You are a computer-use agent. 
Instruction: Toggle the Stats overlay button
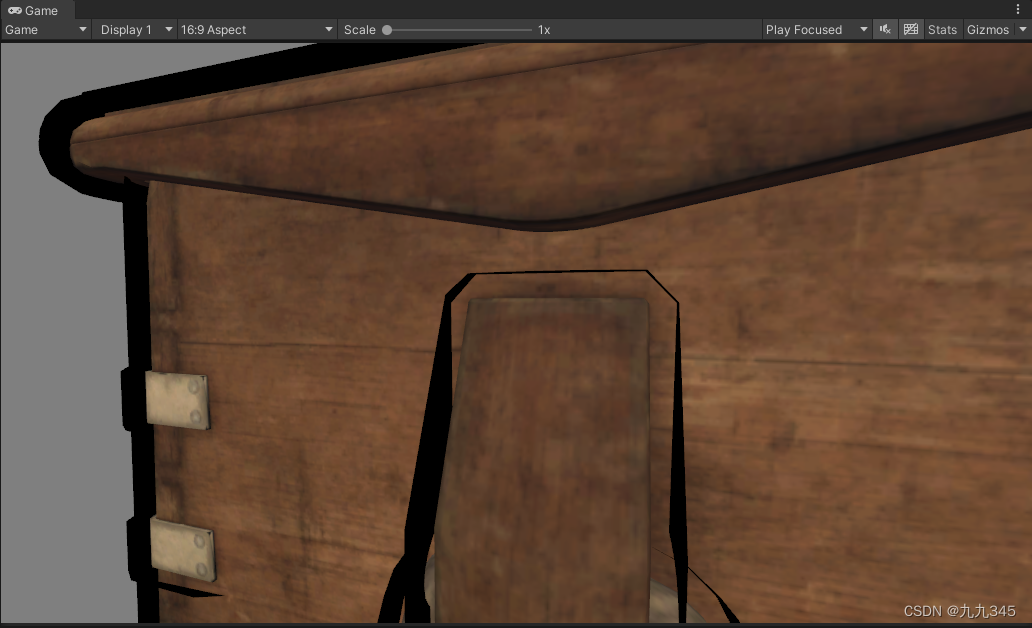click(942, 30)
